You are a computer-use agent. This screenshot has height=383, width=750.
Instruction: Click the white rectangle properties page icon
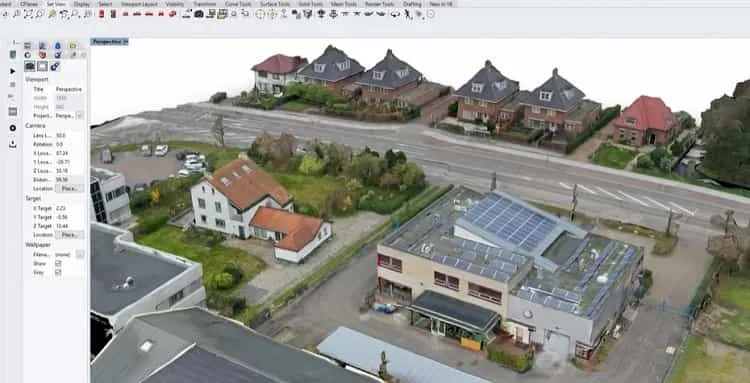tap(43, 66)
